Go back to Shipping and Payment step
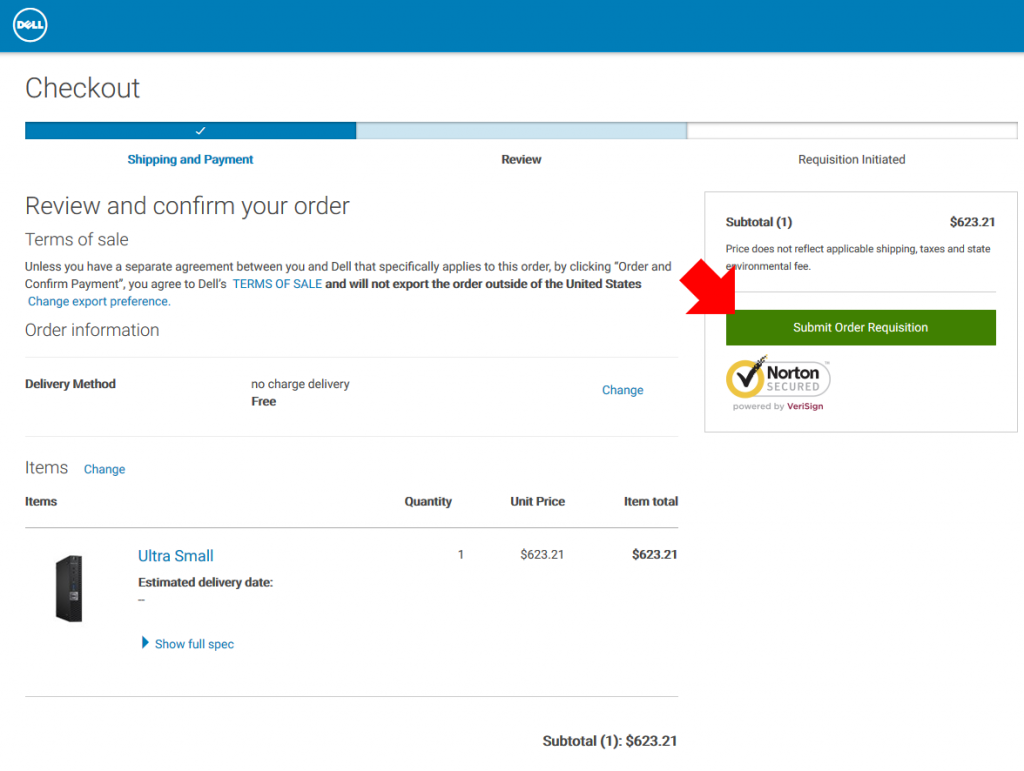The height and width of the screenshot is (771, 1024). (190, 160)
